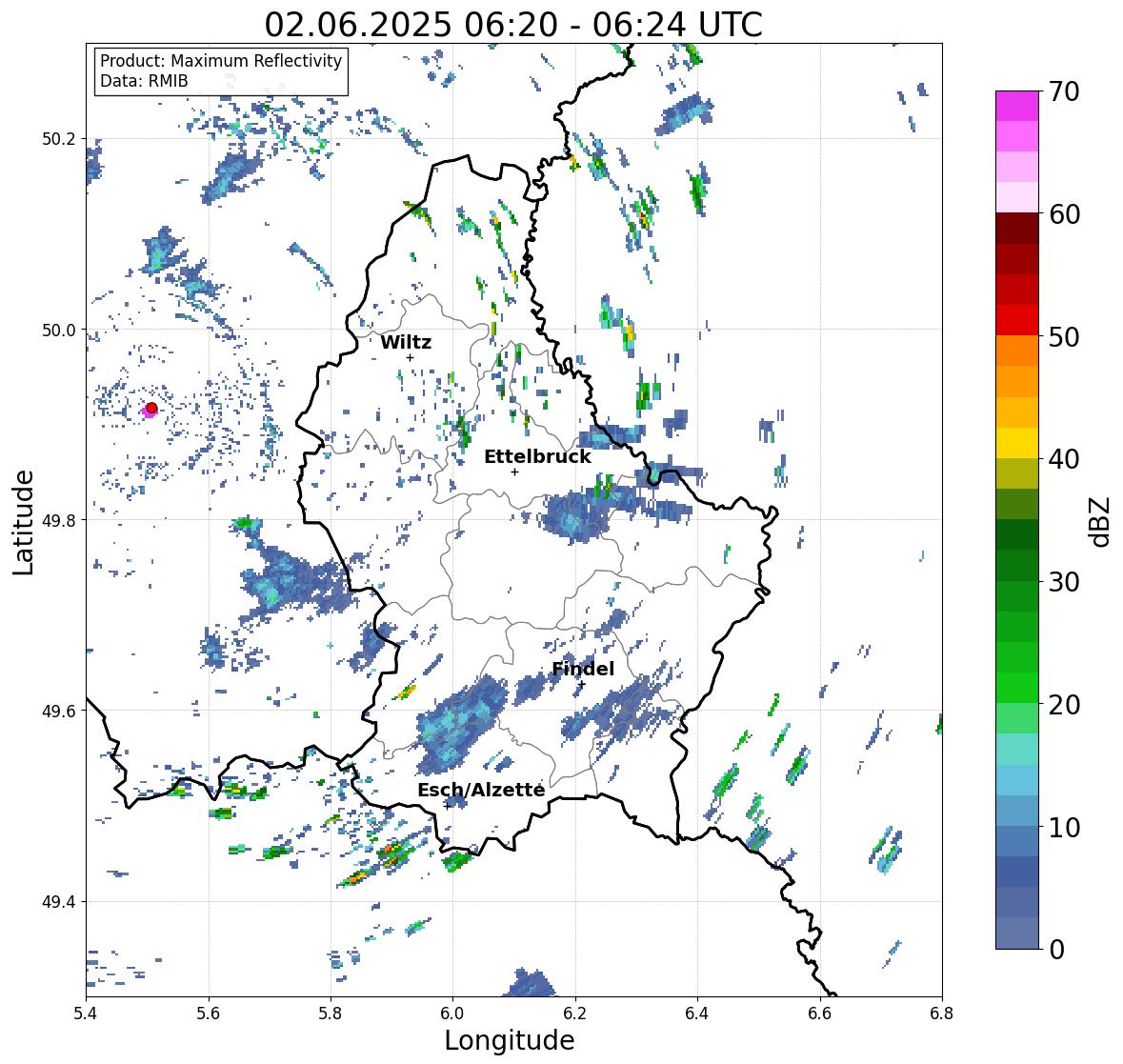Image resolution: width=1123 pixels, height=1064 pixels.
Task: Click the red dot marker on the map
Action: (151, 408)
